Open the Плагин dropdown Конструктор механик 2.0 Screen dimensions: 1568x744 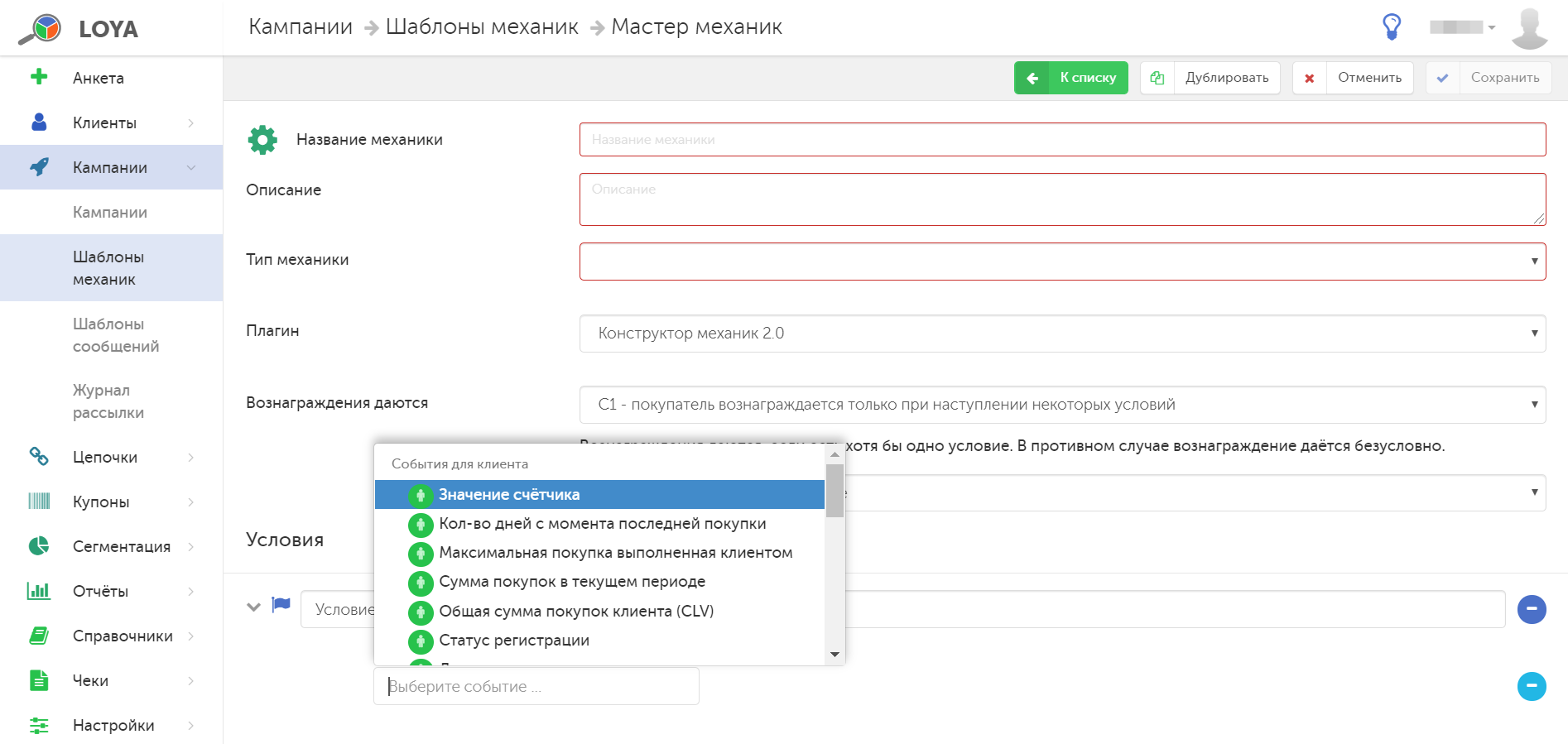[1062, 334]
